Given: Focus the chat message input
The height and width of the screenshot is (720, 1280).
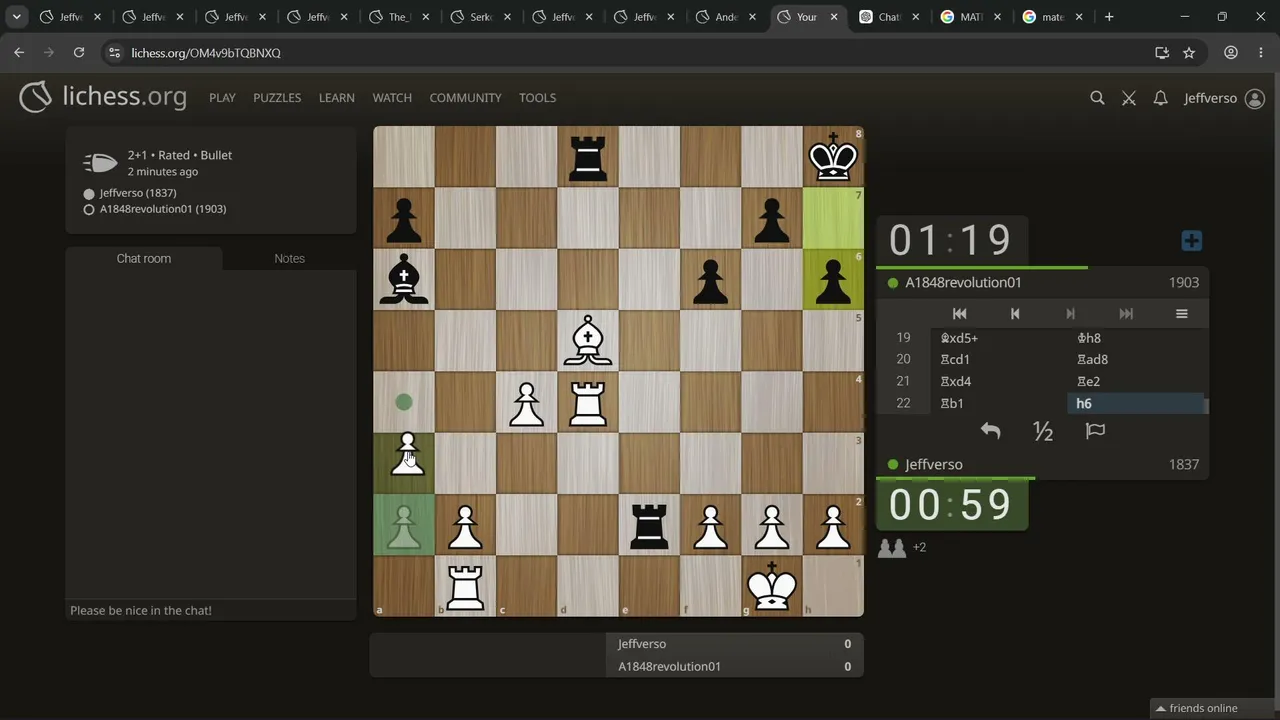Looking at the screenshot, I should pyautogui.click(x=211, y=610).
